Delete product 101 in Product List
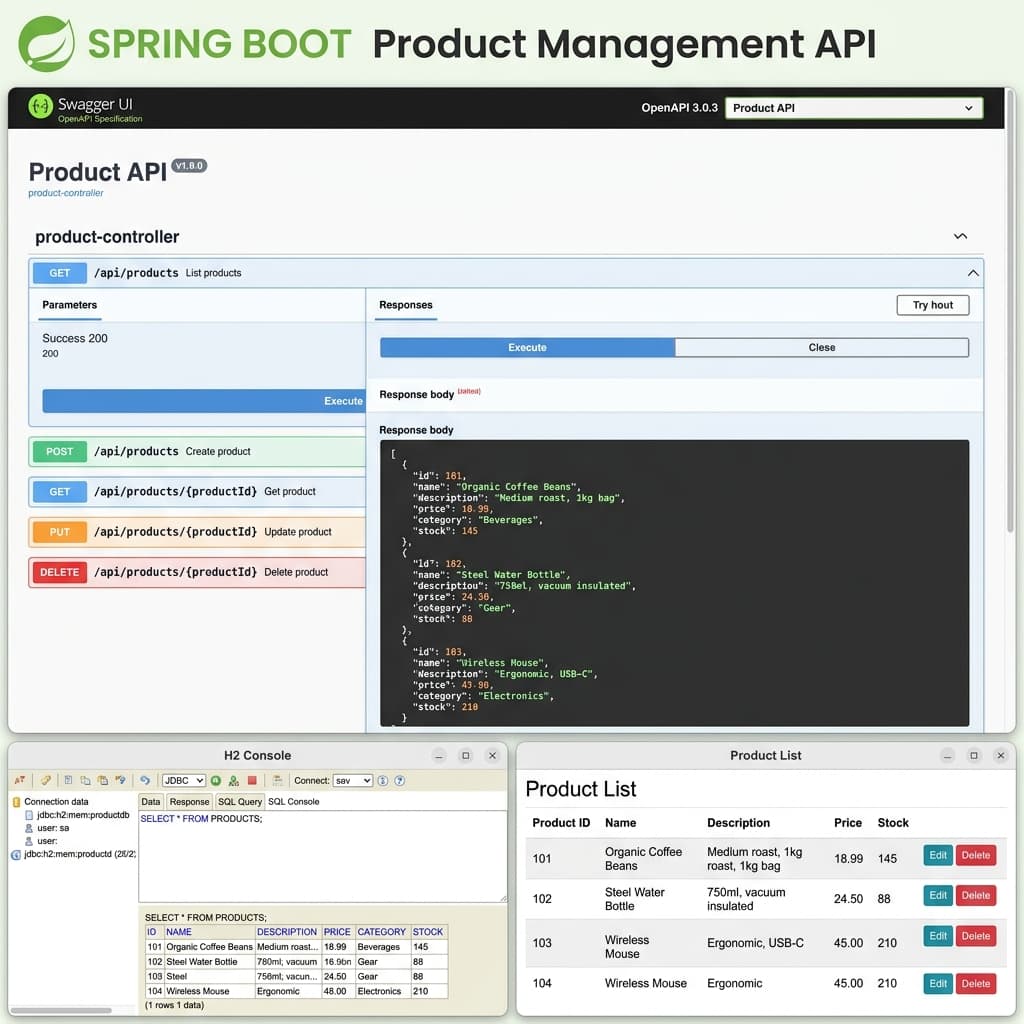 (x=976, y=855)
